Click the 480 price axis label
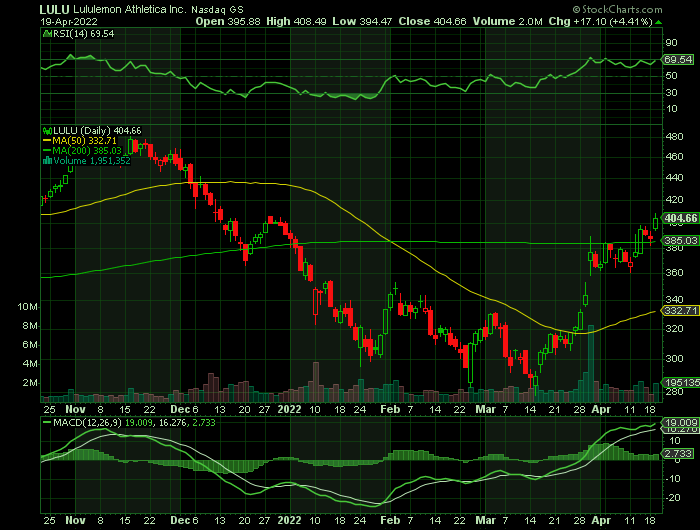 (674, 137)
